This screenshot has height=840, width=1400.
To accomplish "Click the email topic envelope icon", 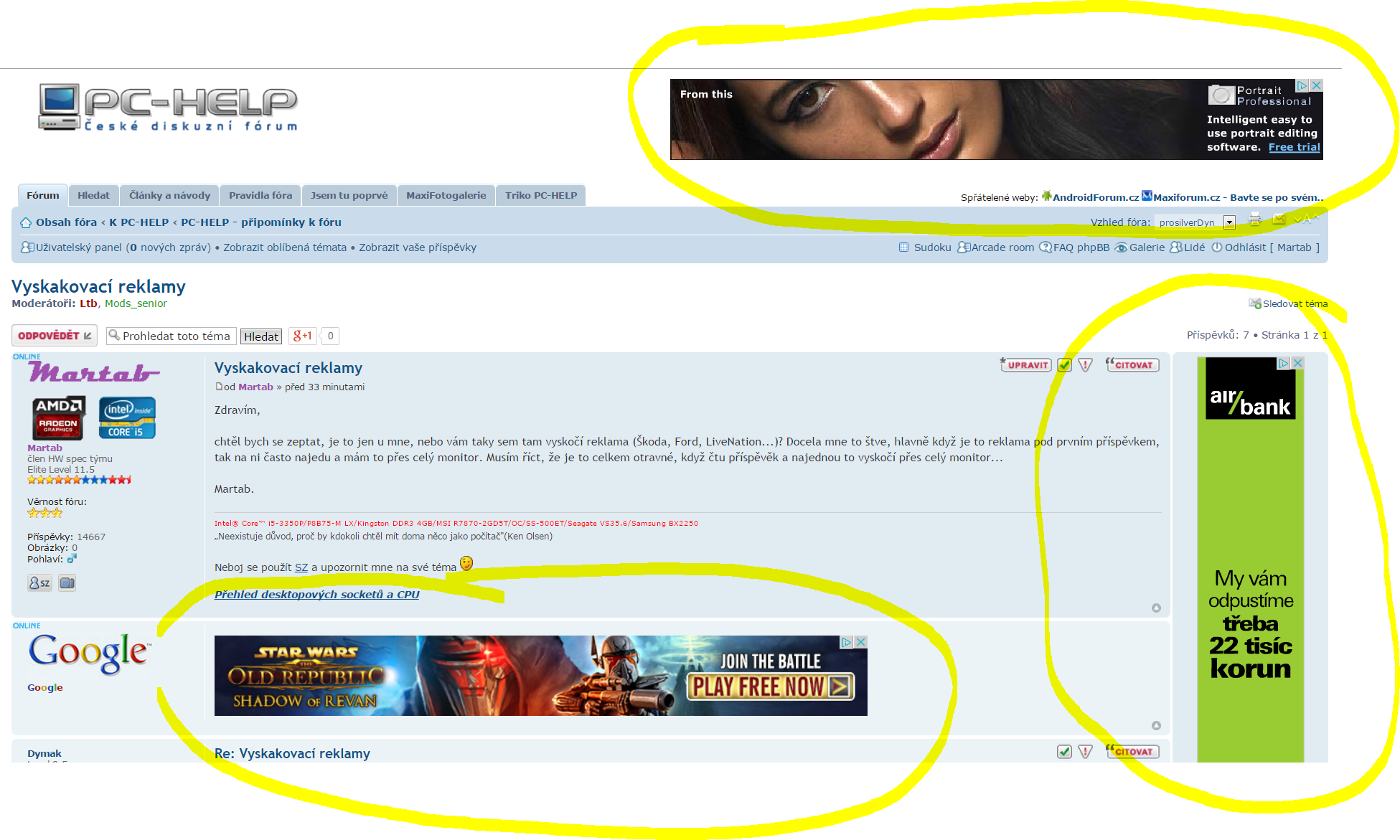I will [x=1279, y=220].
